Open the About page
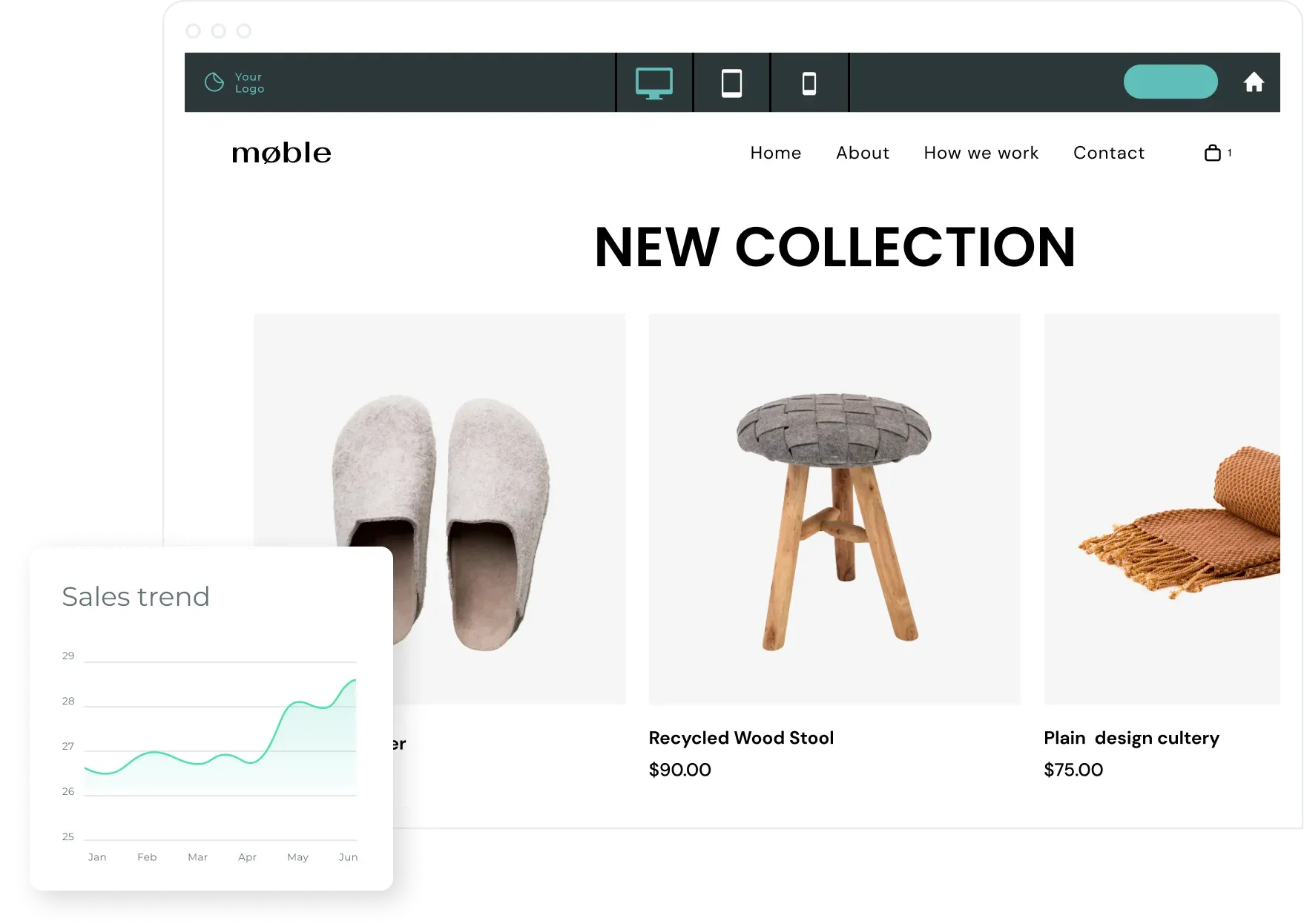1304x924 pixels. pos(862,153)
